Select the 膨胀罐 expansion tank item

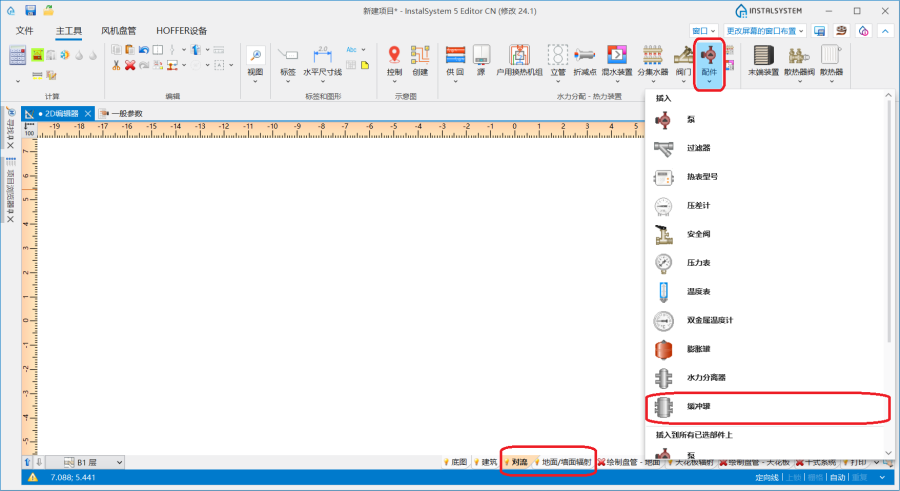pyautogui.click(x=697, y=349)
